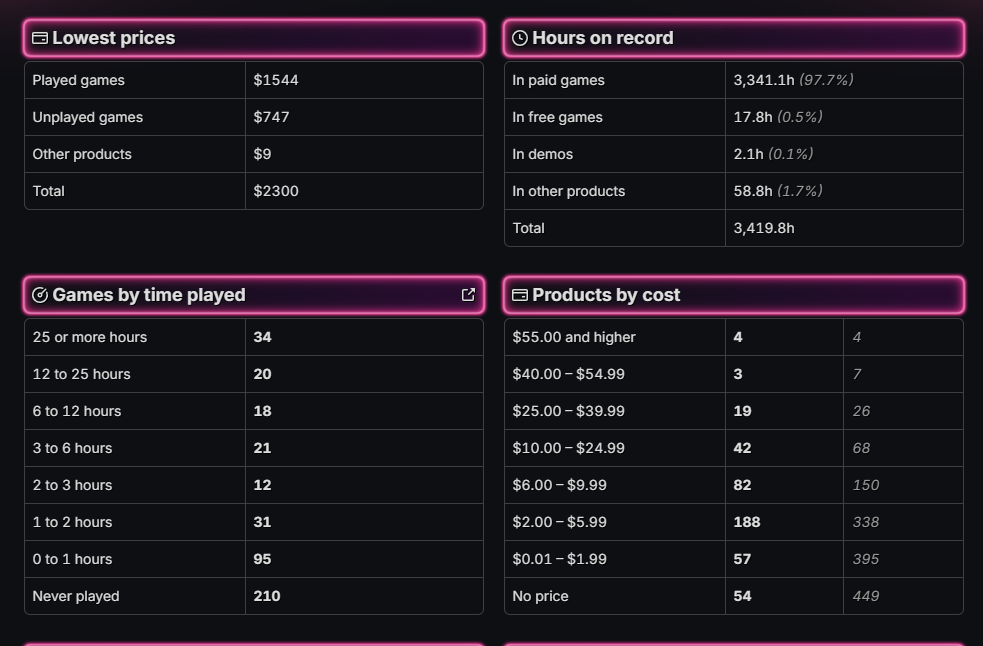Image resolution: width=983 pixels, height=646 pixels.
Task: Click the $55.00 and higher row
Action: click(x=734, y=337)
